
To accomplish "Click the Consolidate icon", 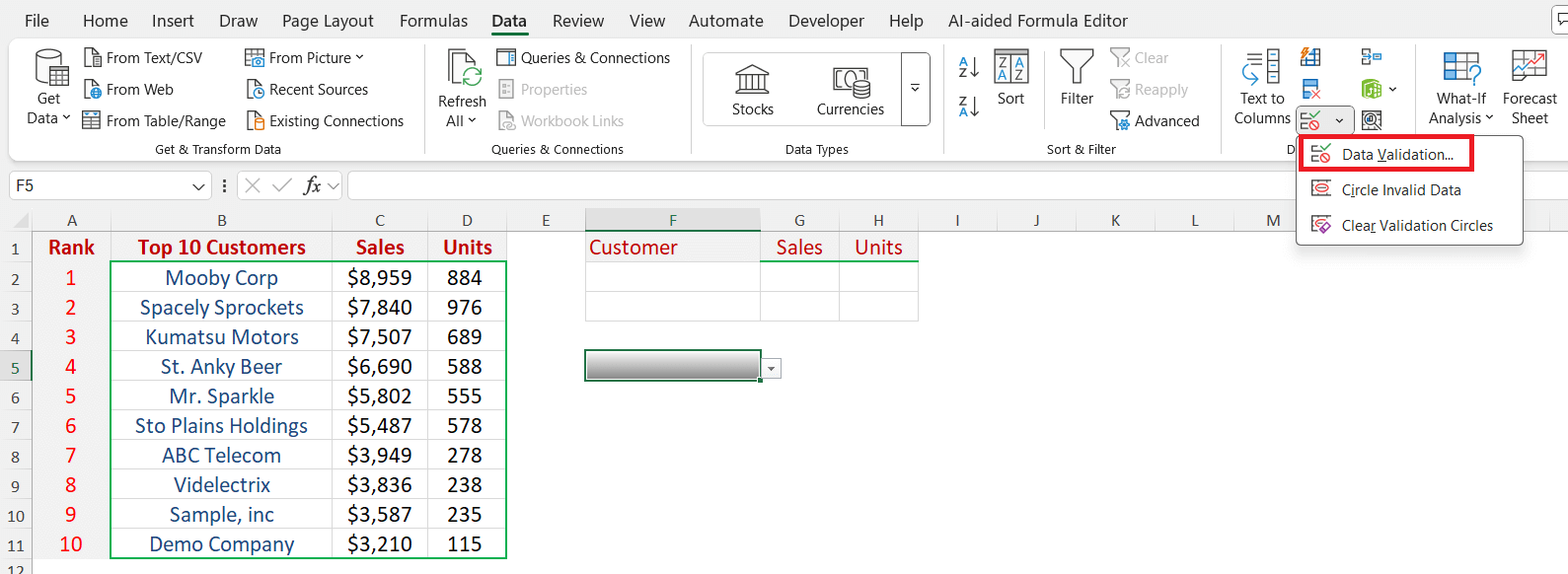I will point(1372,57).
